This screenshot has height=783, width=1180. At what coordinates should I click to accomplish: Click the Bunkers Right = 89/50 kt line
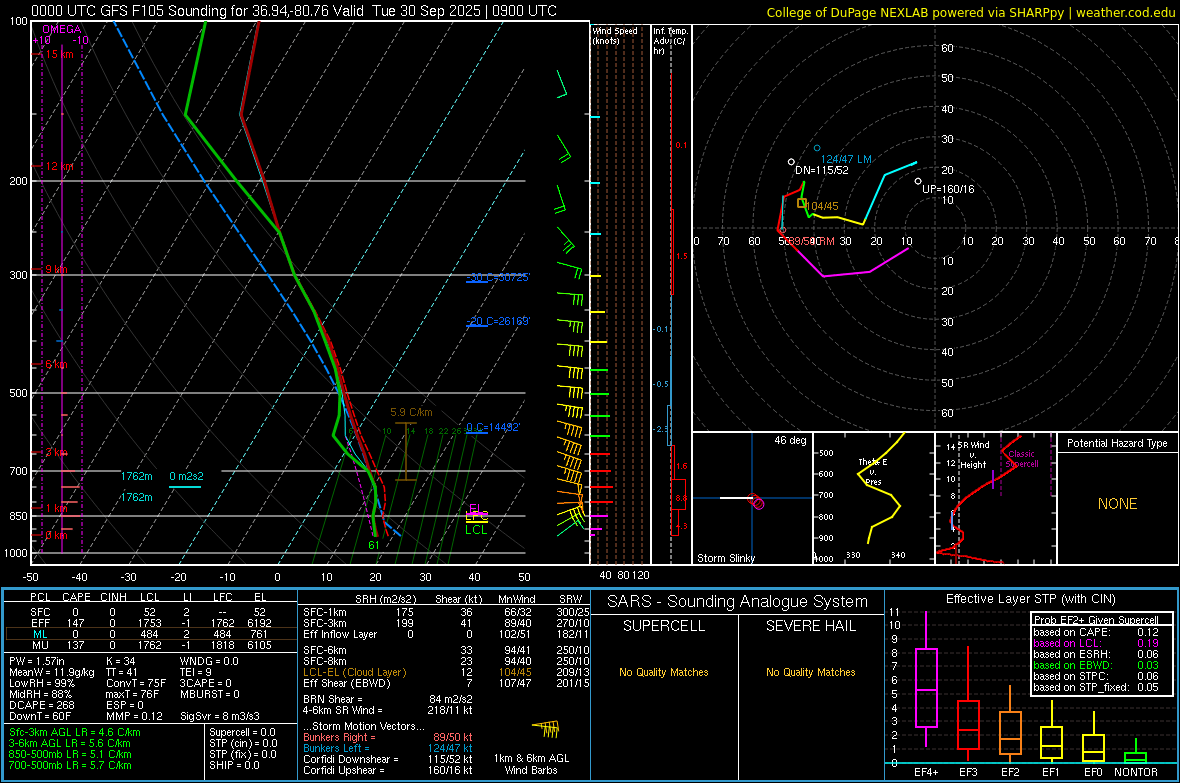(388, 737)
